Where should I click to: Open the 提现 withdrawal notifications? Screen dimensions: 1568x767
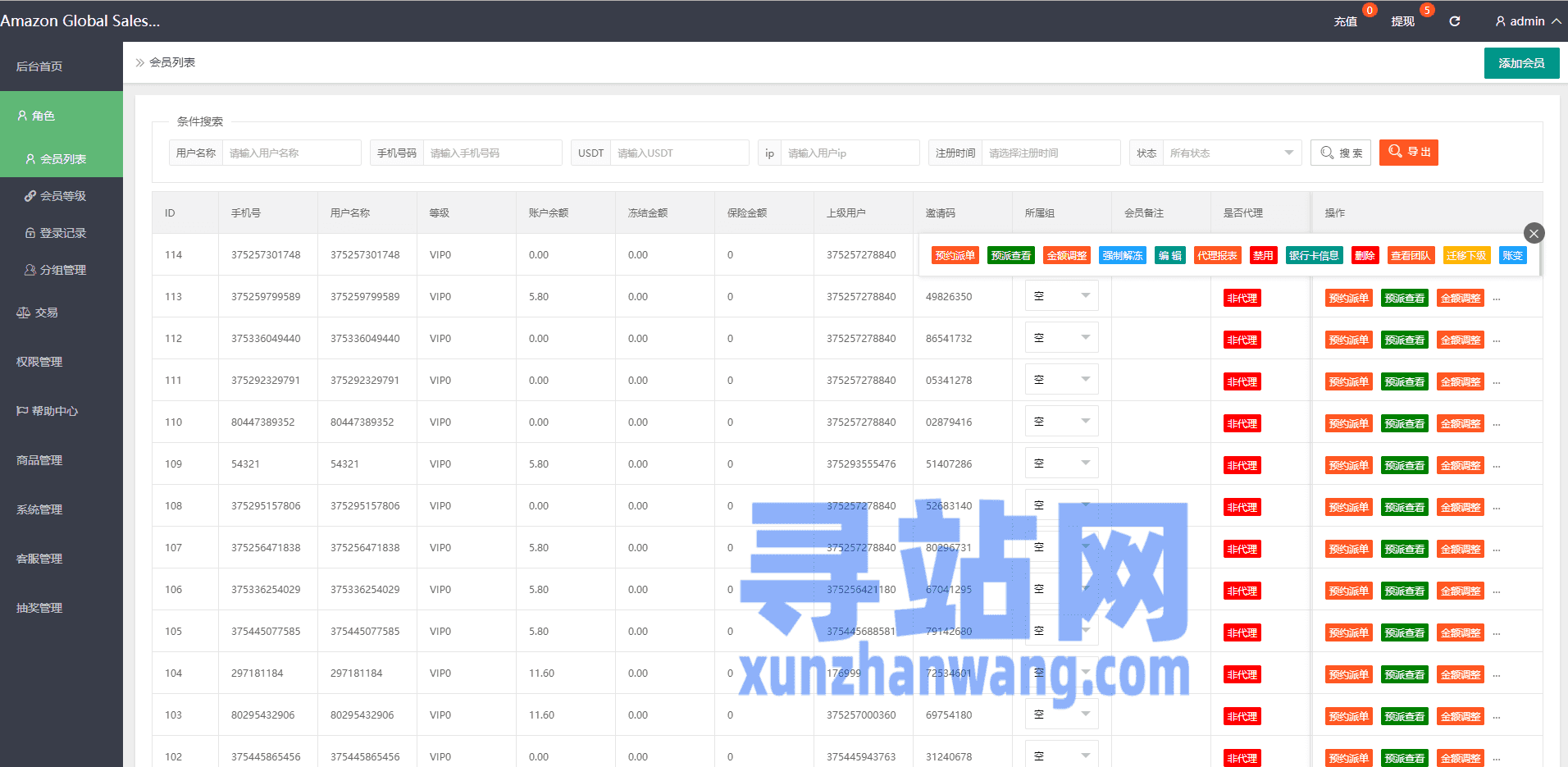click(x=1402, y=21)
